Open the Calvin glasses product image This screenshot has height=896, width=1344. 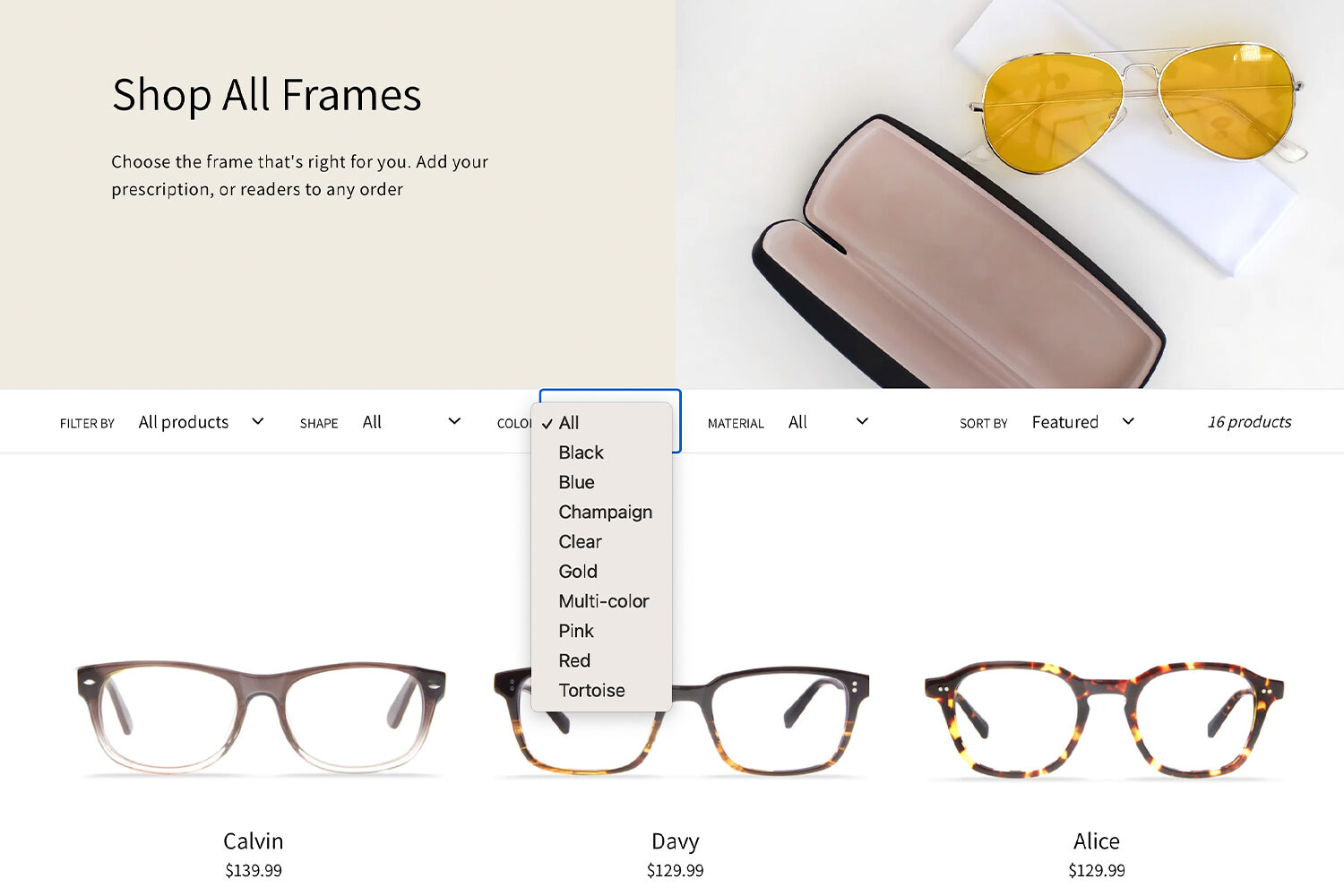pos(261,718)
